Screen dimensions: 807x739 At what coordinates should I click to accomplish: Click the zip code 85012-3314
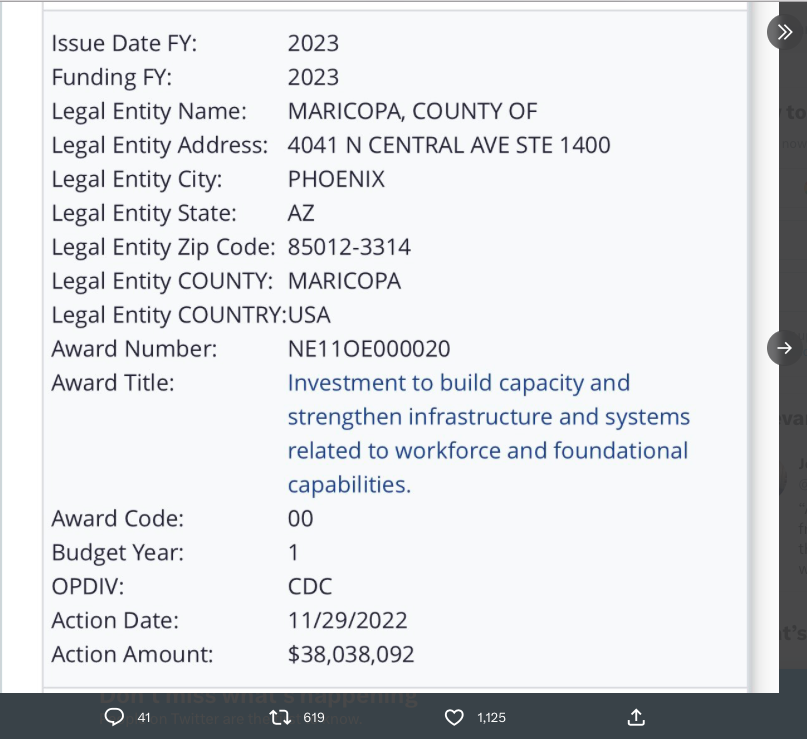click(349, 248)
